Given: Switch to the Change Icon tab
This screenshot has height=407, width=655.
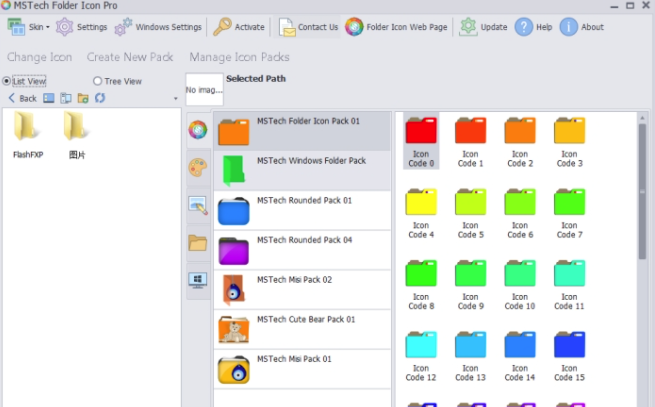Looking at the screenshot, I should pos(39,57).
